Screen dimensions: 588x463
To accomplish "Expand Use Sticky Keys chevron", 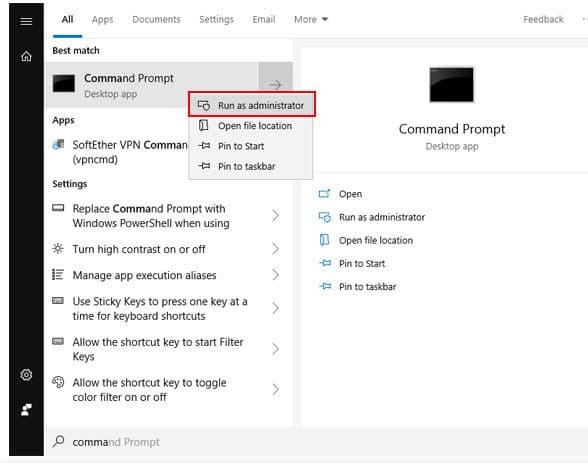I will coord(276,308).
